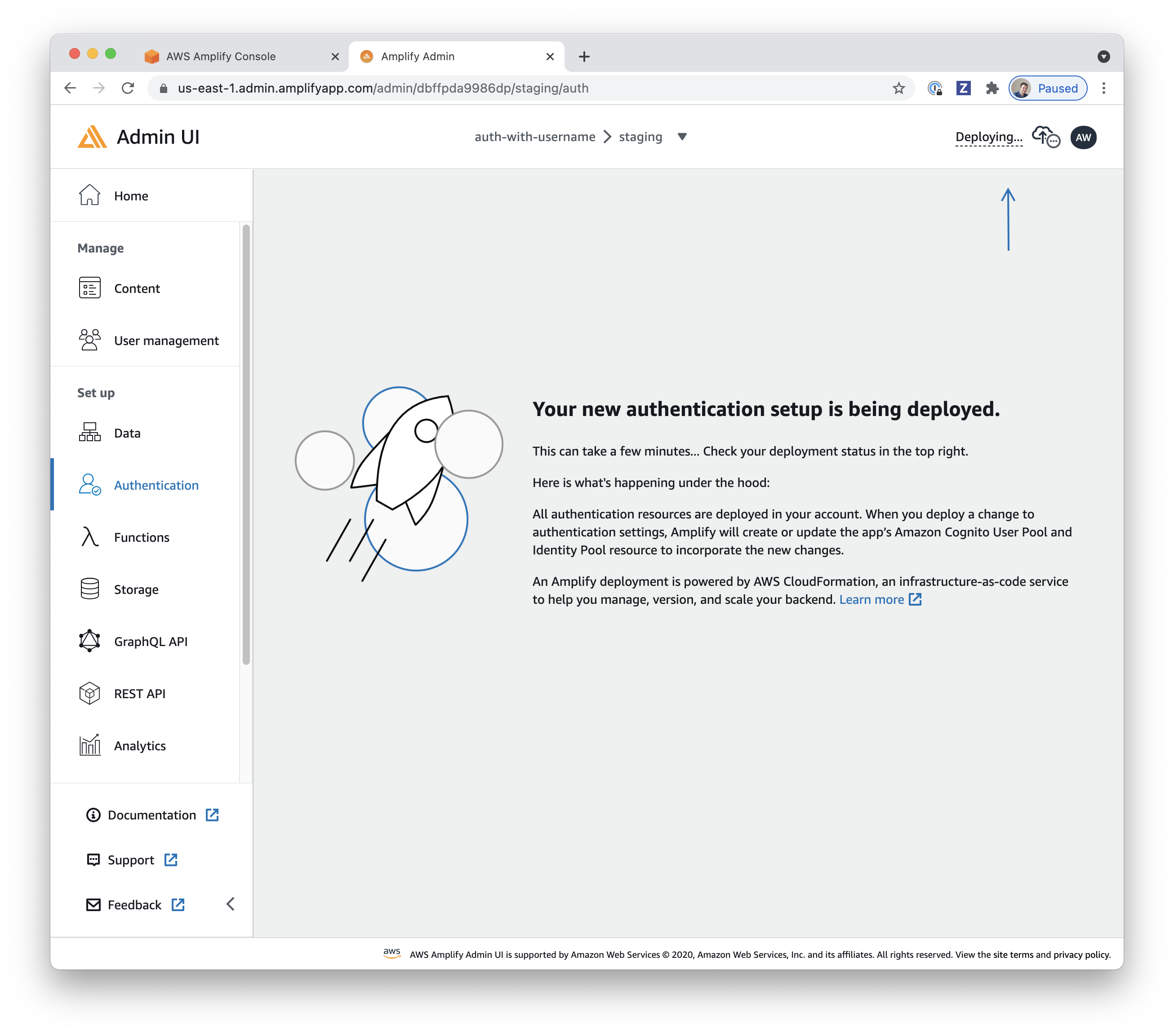
Task: Click the Deploying... status link
Action: pyautogui.click(x=988, y=137)
